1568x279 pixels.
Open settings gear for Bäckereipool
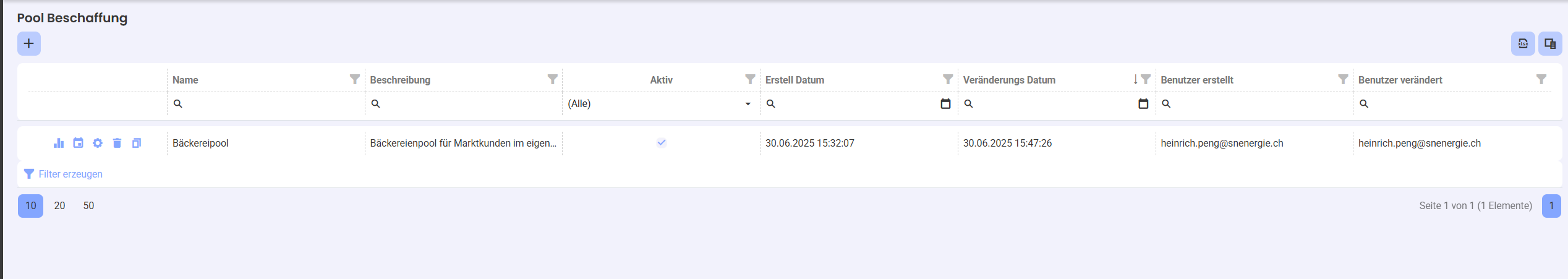click(x=98, y=143)
